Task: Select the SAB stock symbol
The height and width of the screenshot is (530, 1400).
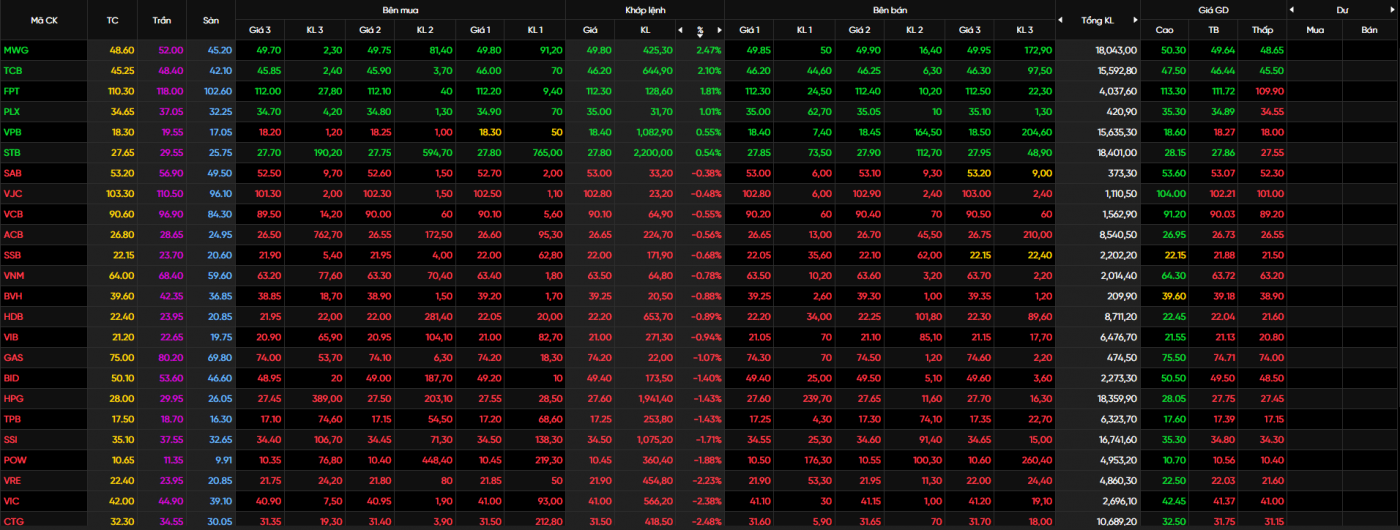Action: 13,173
